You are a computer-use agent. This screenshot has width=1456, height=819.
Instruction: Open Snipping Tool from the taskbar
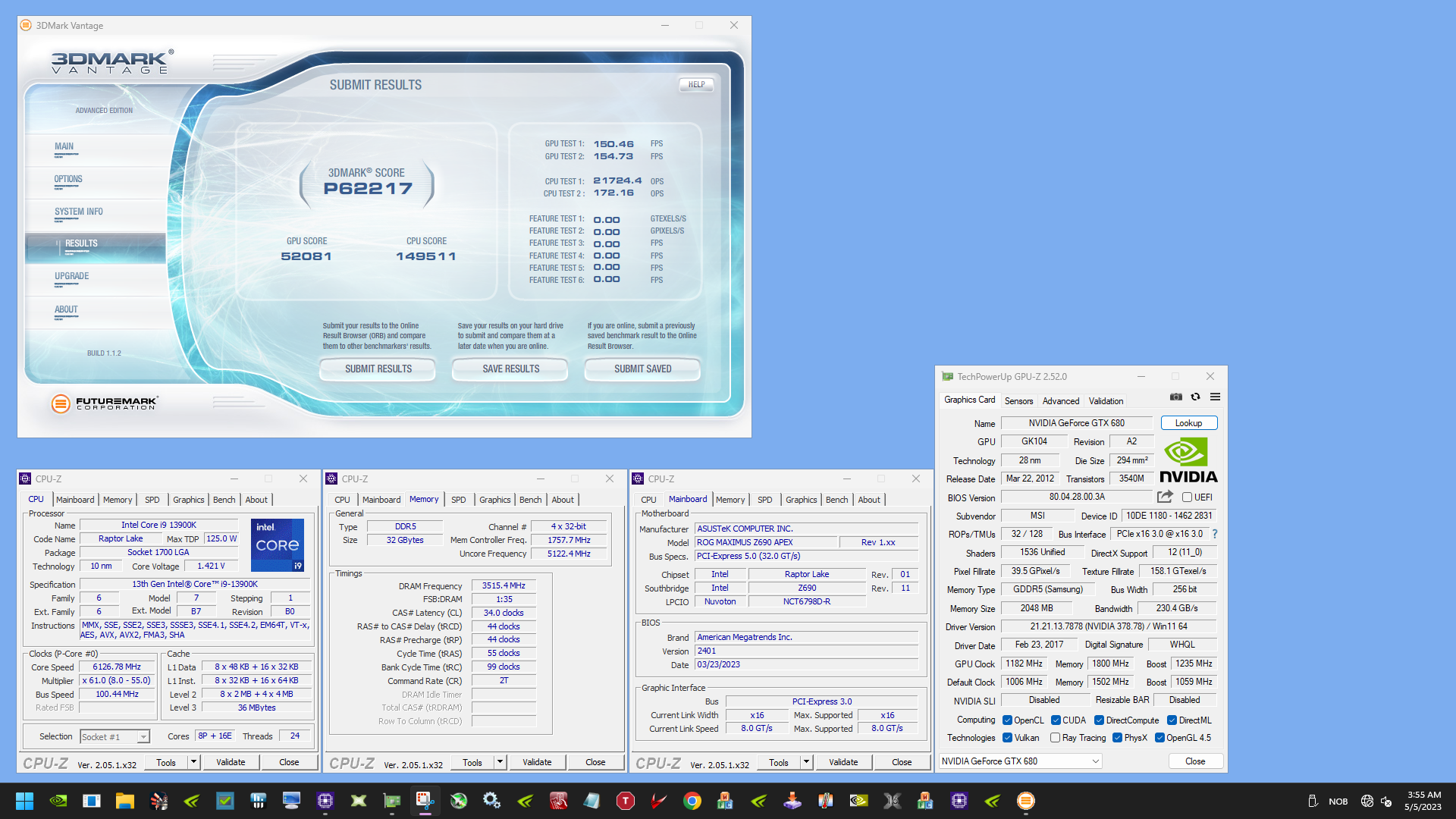(425, 801)
